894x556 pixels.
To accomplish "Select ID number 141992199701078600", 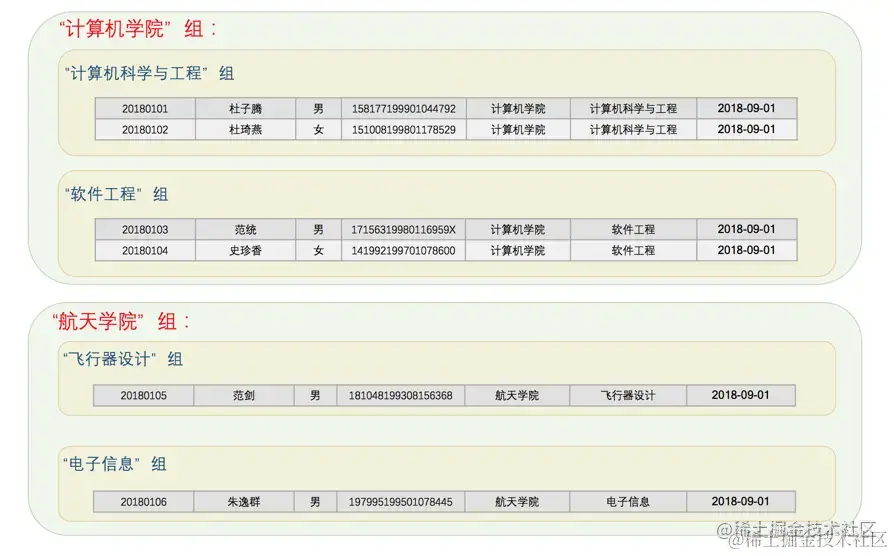I will coord(404,250).
